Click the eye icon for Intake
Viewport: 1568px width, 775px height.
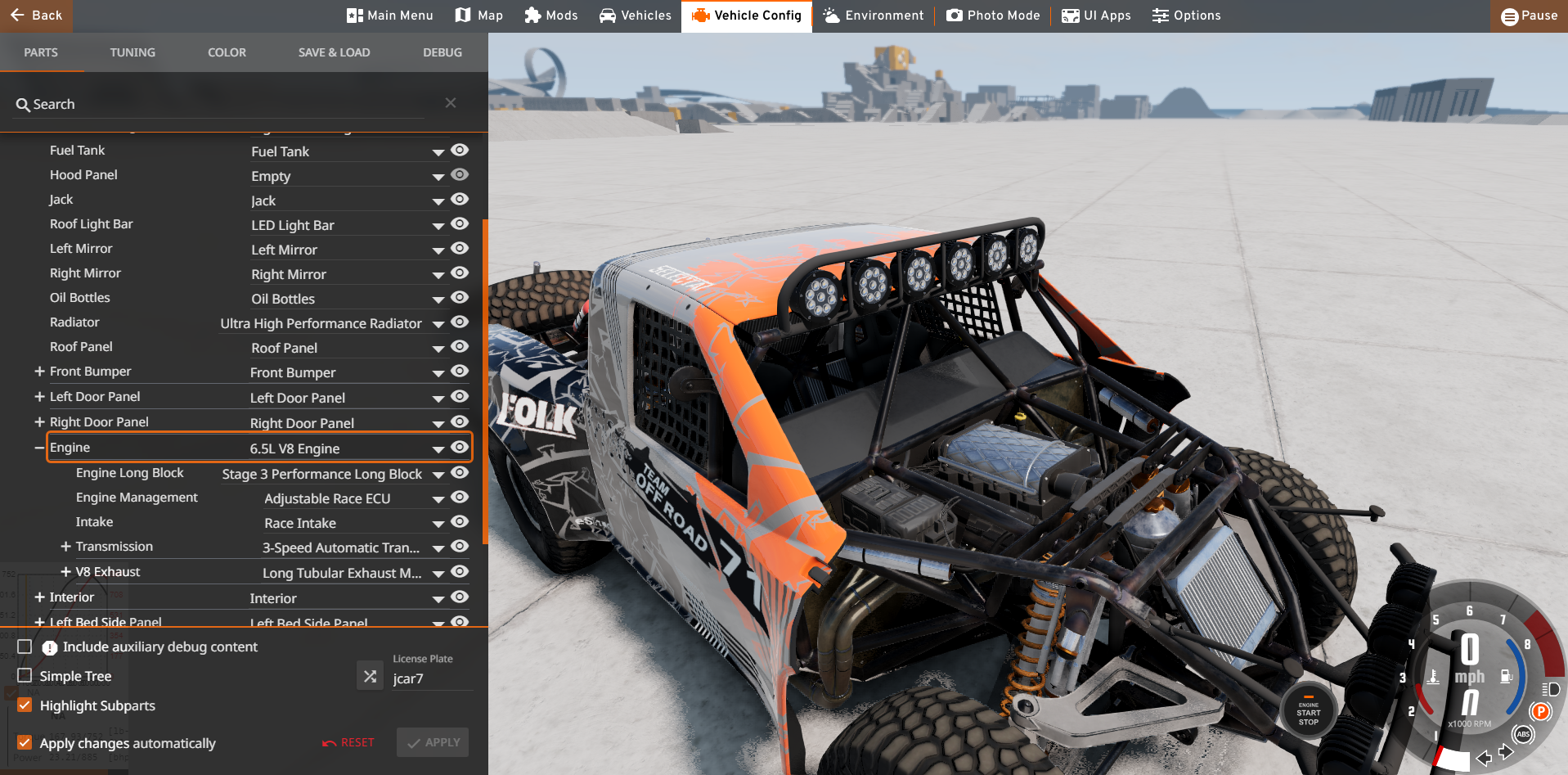tap(460, 521)
